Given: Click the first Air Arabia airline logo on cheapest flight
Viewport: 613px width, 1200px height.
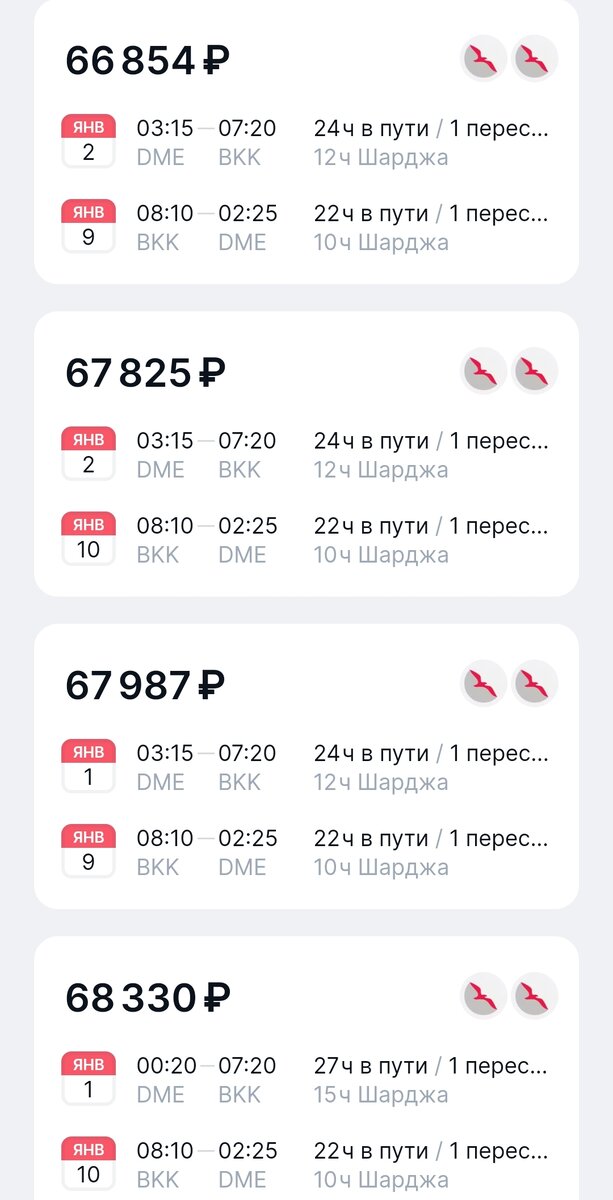Looking at the screenshot, I should click(x=483, y=59).
